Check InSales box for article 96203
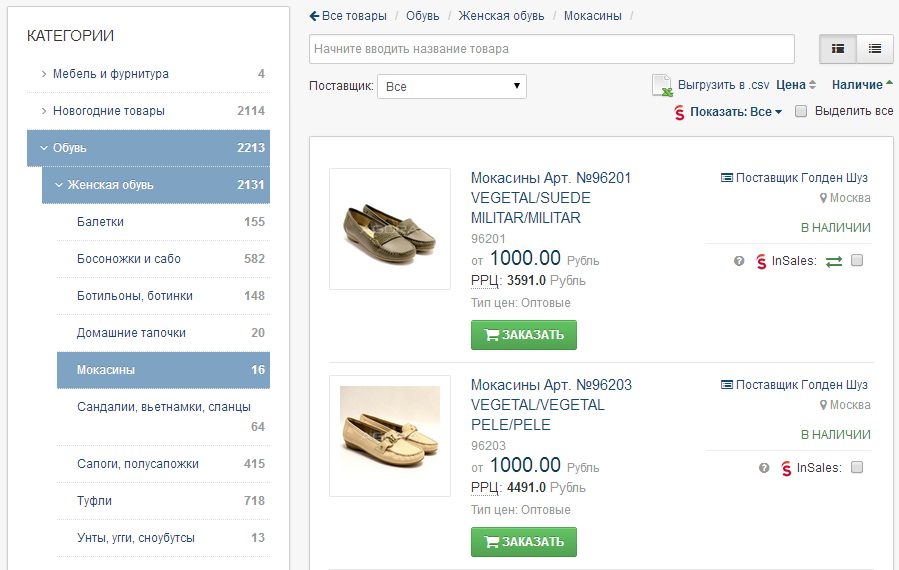 857,468
